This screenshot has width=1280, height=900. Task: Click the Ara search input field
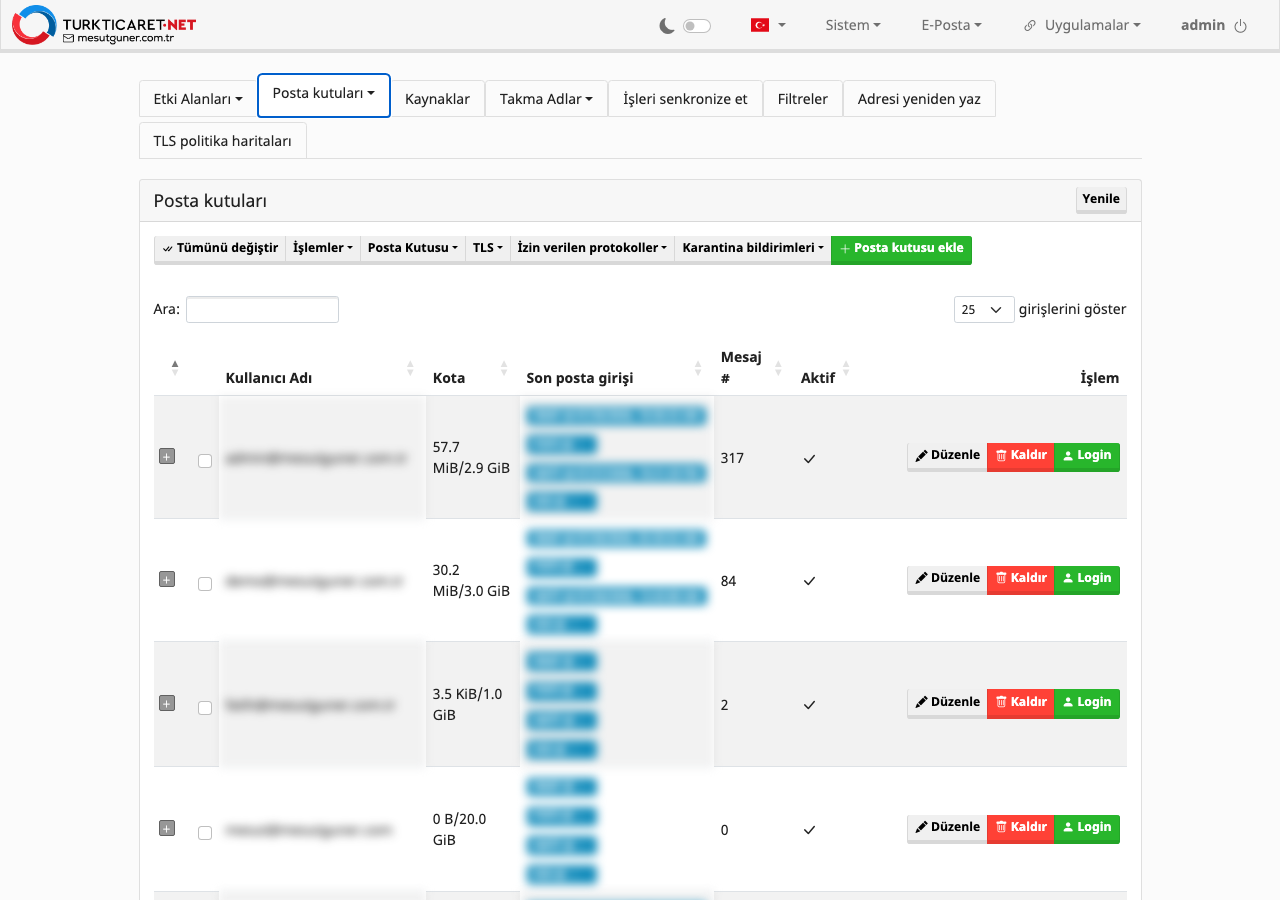click(x=262, y=310)
